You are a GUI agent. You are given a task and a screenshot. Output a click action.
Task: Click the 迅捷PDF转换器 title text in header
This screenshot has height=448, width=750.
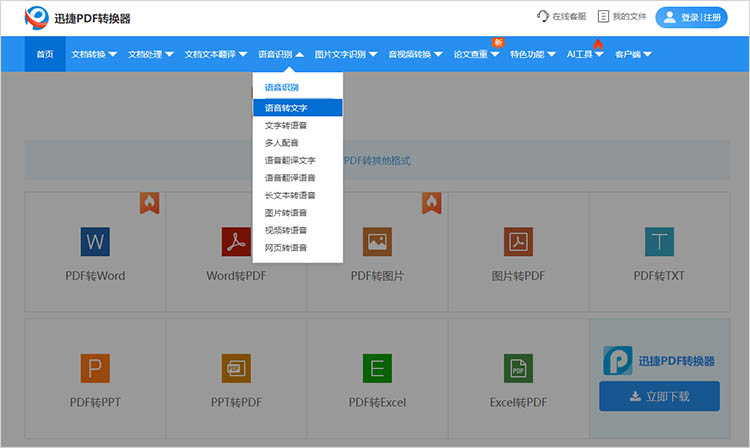click(x=92, y=18)
